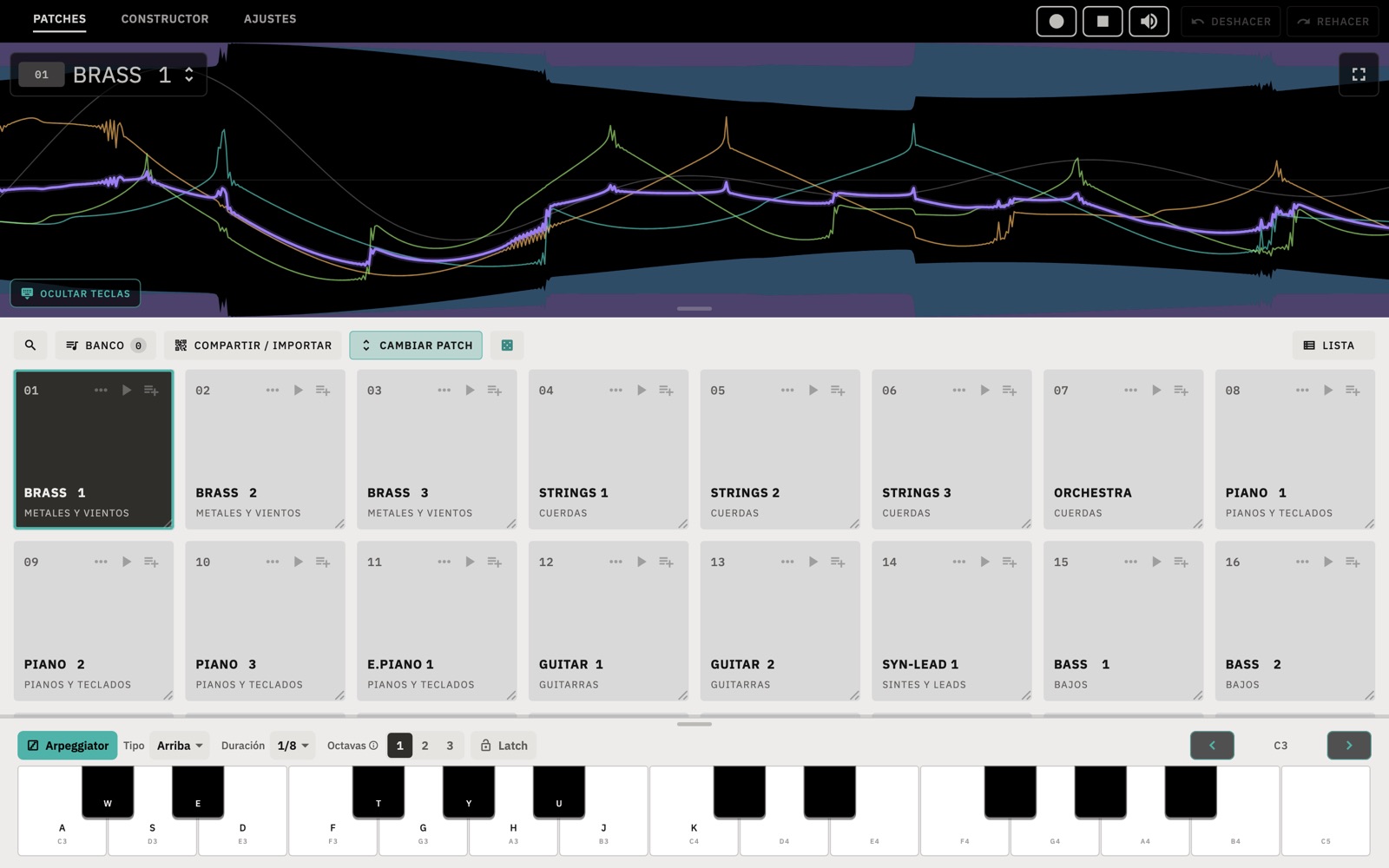1389x868 pixels.
Task: Add BASS 2 patch to bank
Action: (x=1353, y=562)
